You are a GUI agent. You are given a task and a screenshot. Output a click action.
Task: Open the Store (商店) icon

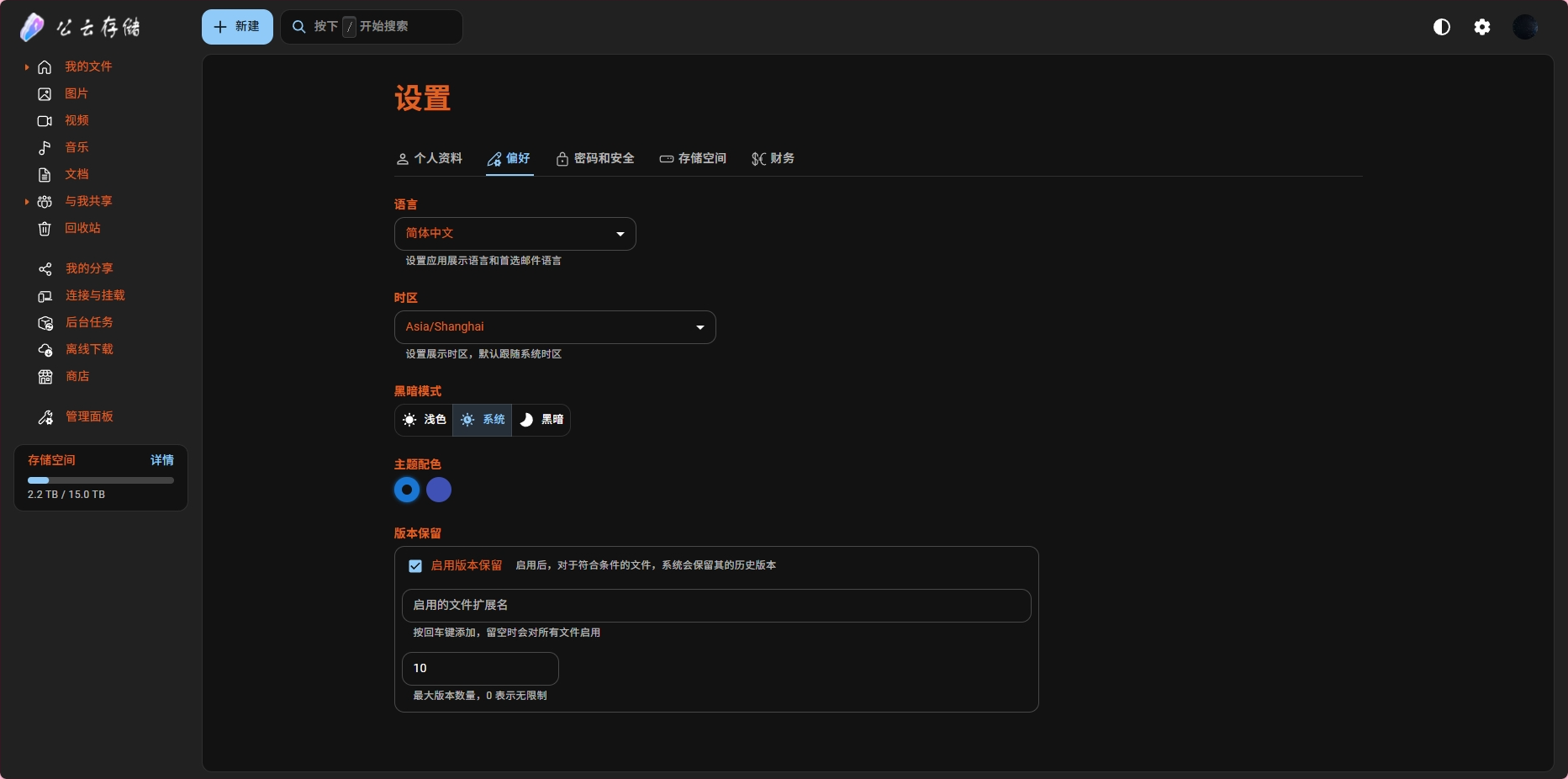[x=45, y=376]
